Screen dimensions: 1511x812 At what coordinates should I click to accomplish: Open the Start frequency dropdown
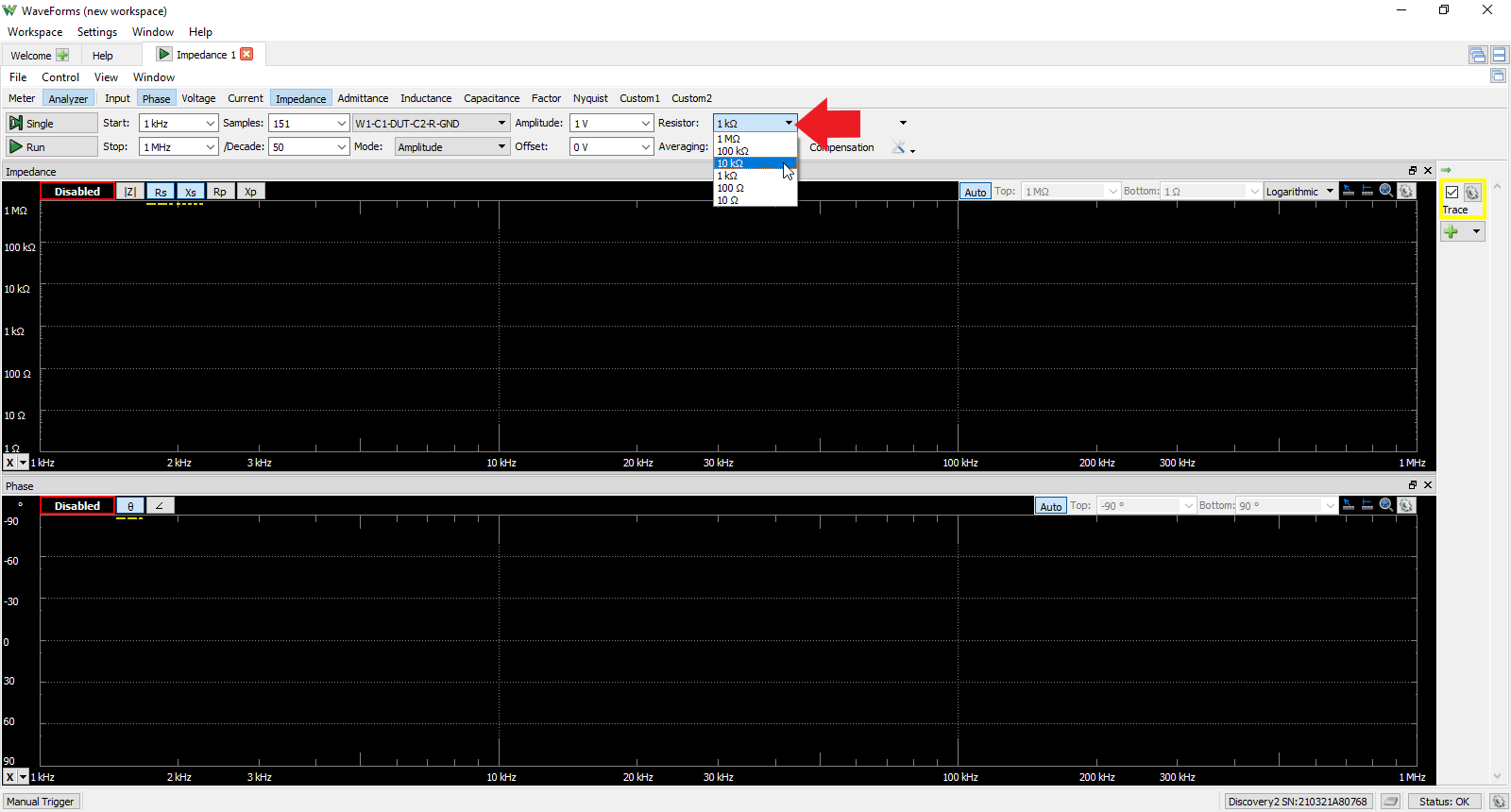click(210, 124)
